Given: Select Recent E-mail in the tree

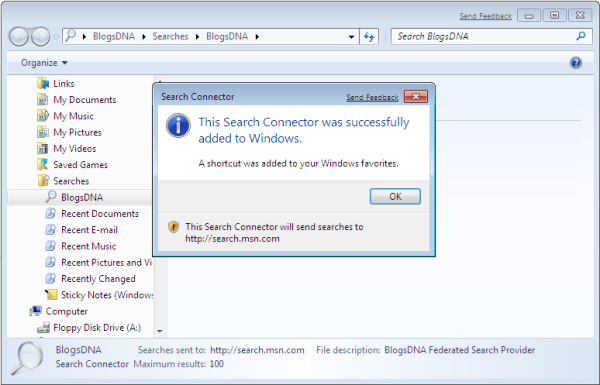Looking at the screenshot, I should click(90, 230).
